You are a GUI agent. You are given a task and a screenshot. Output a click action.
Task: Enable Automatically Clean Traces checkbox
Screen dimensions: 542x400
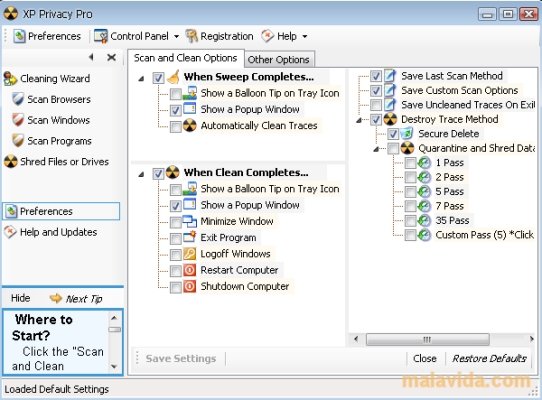click(x=176, y=127)
